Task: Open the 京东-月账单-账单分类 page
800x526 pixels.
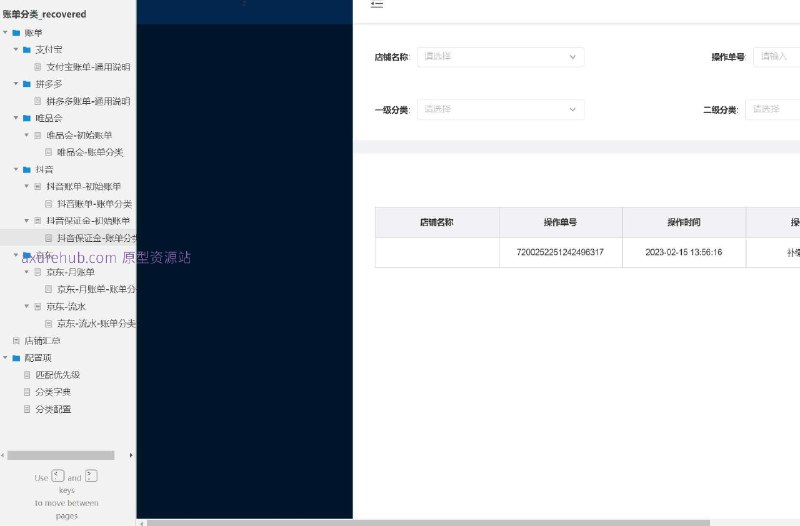Action: tap(96, 289)
